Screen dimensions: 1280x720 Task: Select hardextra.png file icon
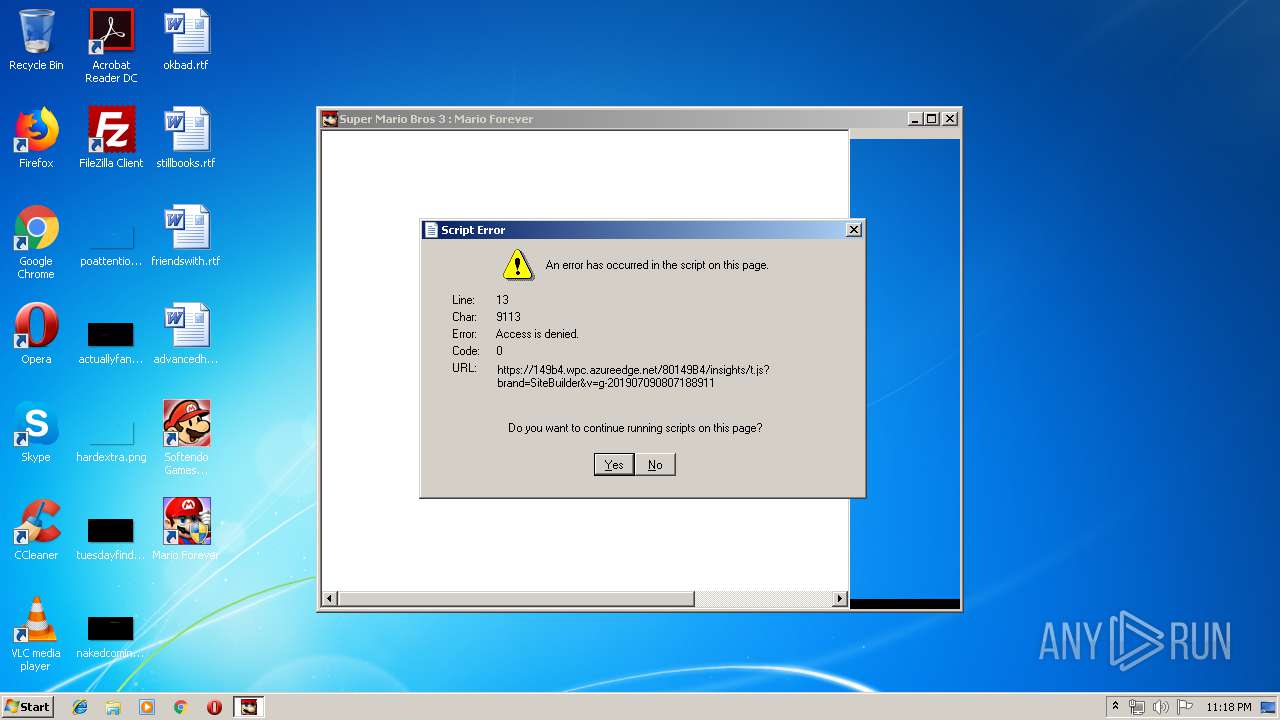111,438
